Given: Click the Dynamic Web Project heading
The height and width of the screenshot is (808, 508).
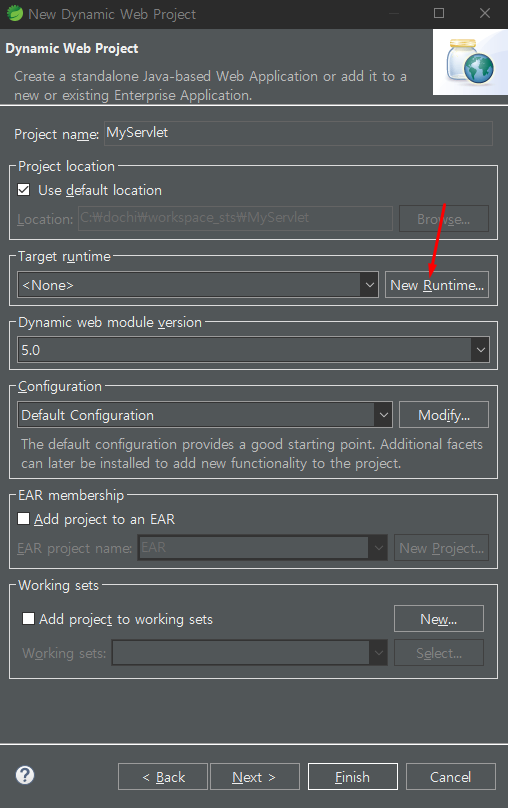Looking at the screenshot, I should tap(72, 48).
